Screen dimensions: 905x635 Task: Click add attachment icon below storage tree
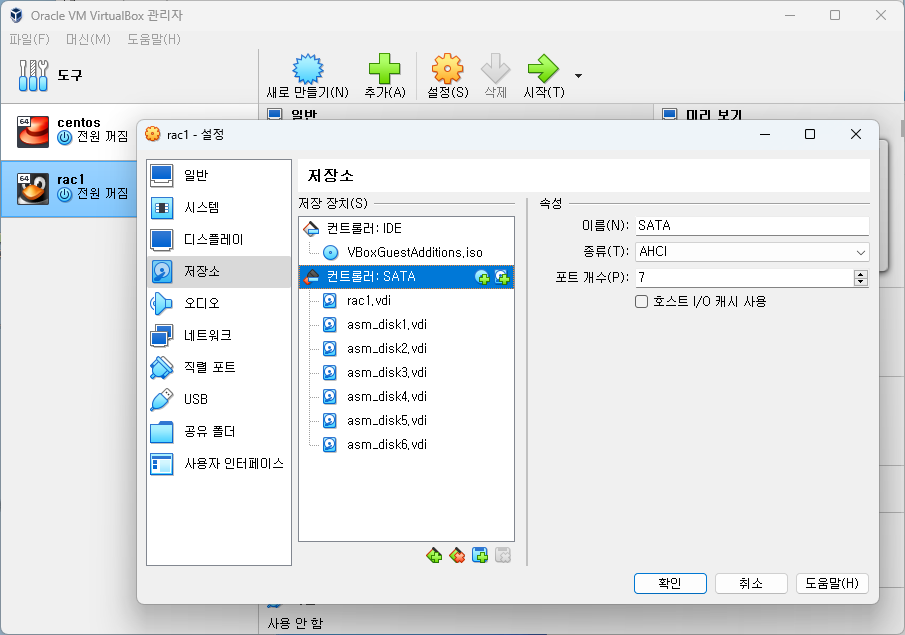pyautogui.click(x=480, y=555)
